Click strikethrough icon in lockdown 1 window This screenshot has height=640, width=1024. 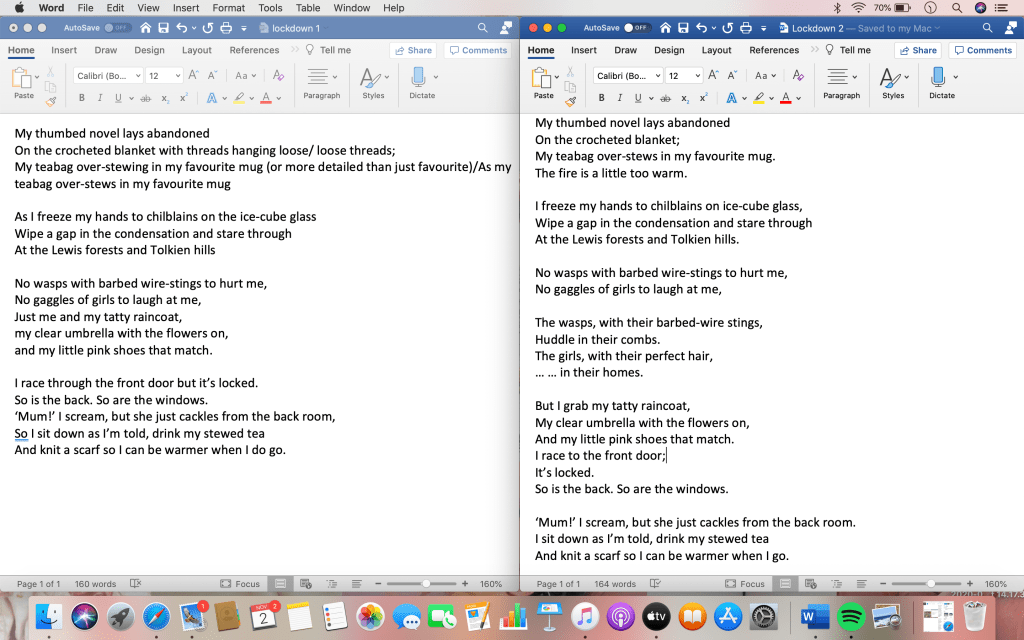pyautogui.click(x=146, y=98)
